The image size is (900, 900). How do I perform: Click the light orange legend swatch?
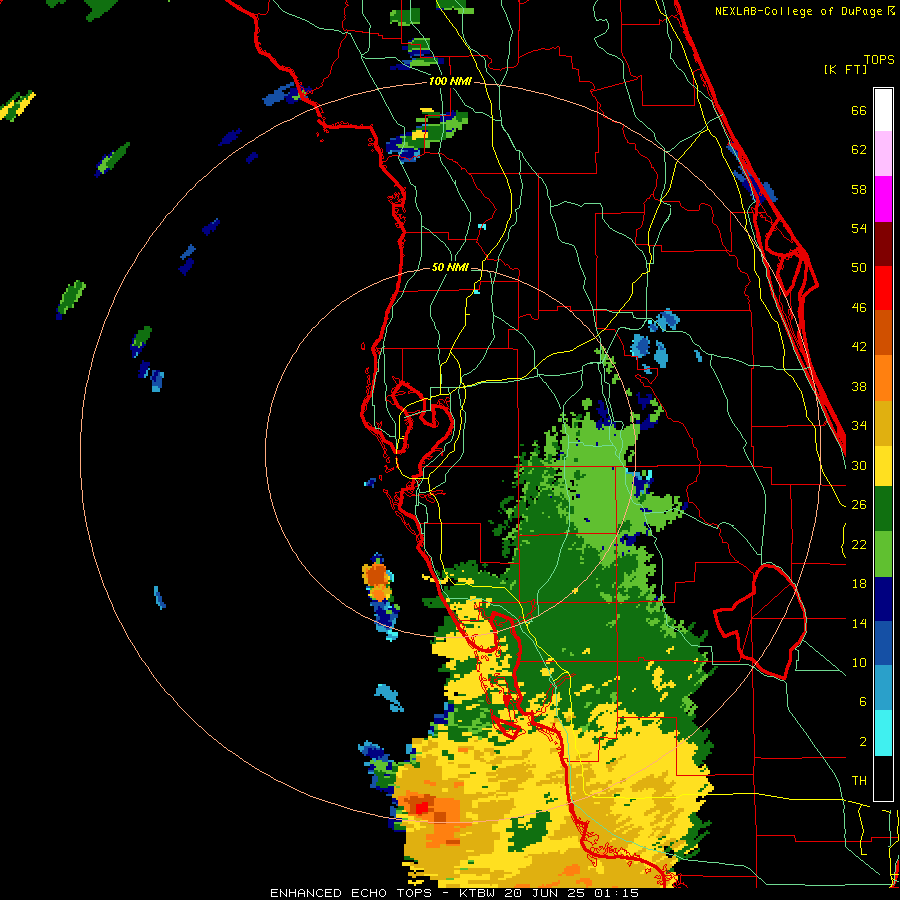(x=883, y=377)
